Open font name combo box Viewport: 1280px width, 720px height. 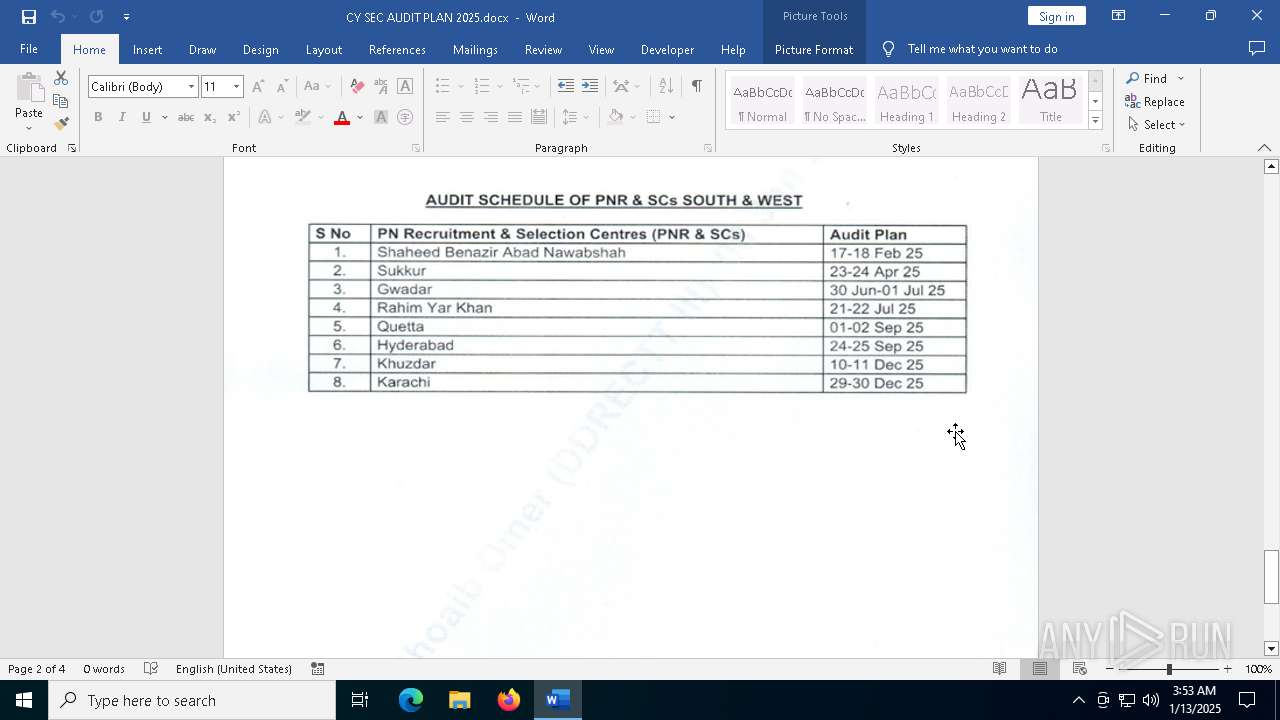coord(143,87)
